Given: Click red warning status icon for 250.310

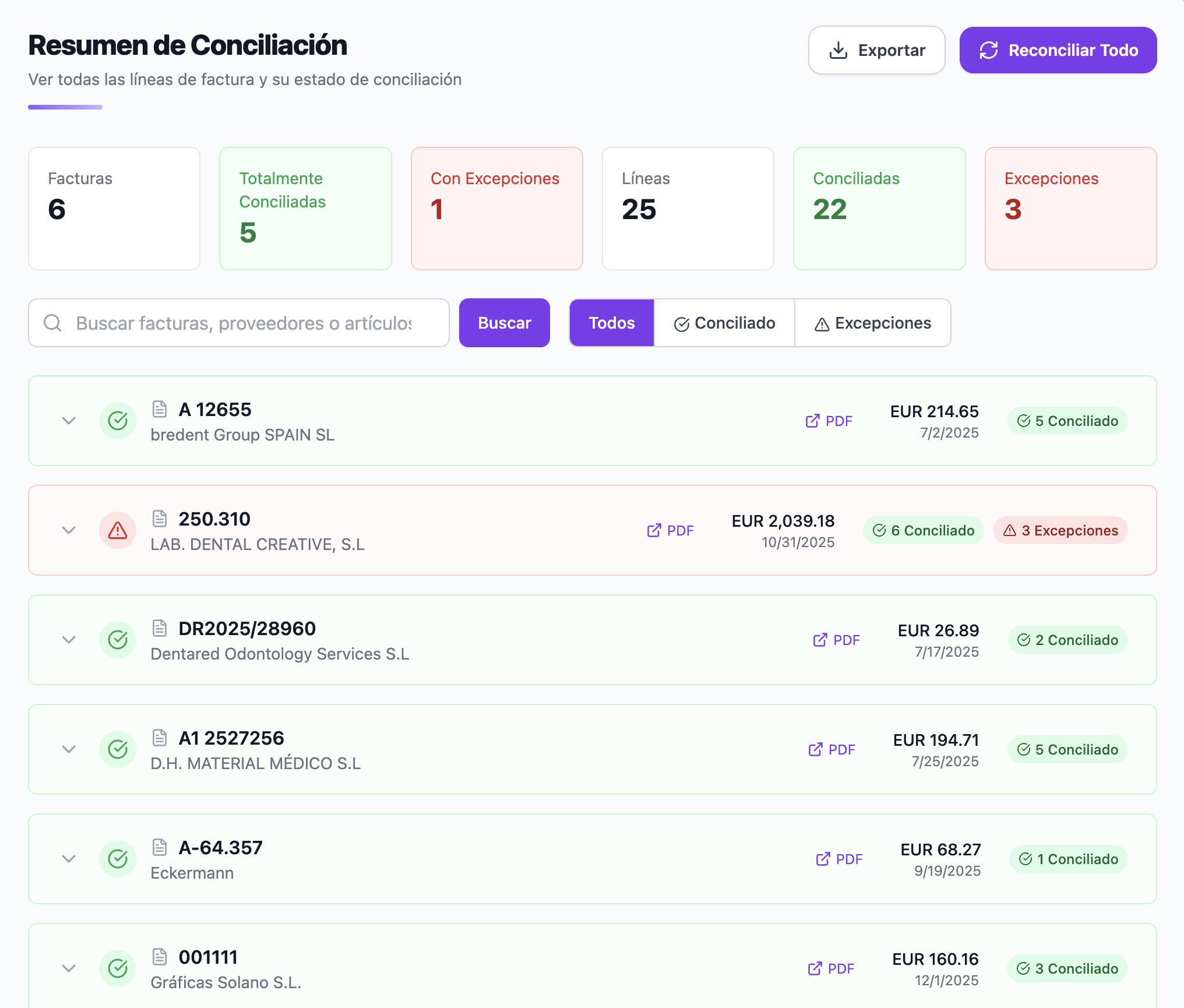Looking at the screenshot, I should click(118, 530).
